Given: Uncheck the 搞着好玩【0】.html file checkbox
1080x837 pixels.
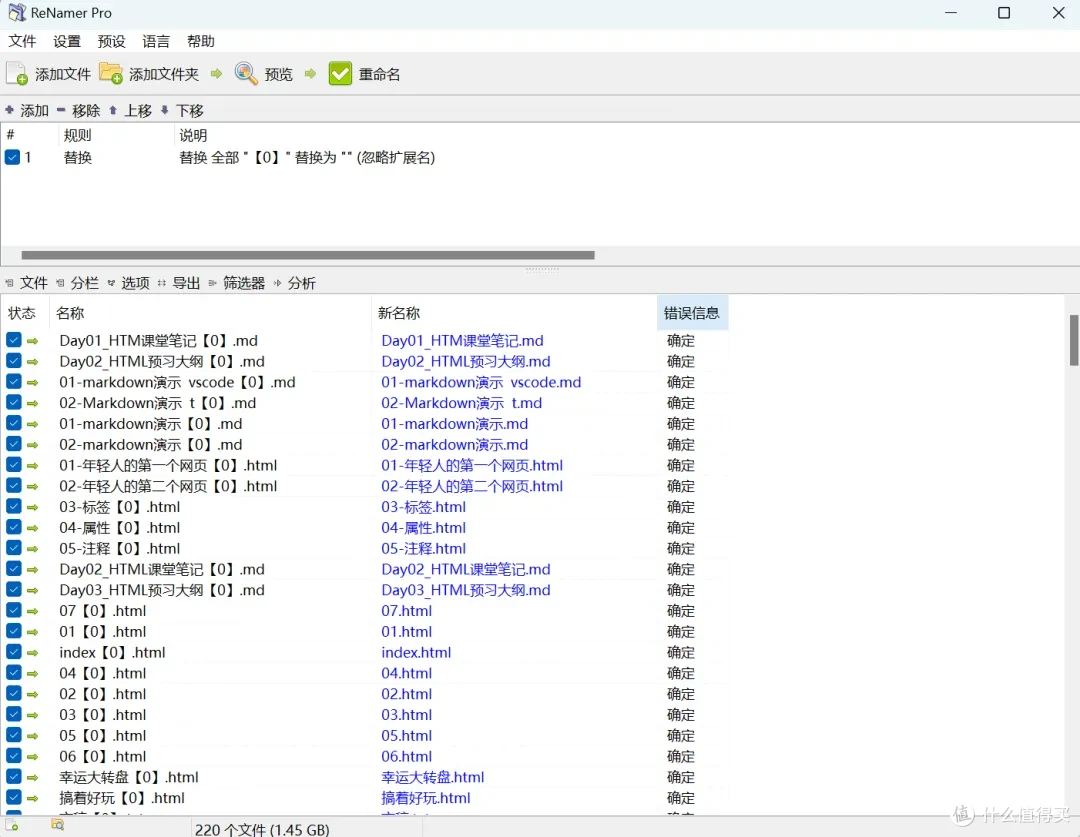Looking at the screenshot, I should [x=14, y=798].
